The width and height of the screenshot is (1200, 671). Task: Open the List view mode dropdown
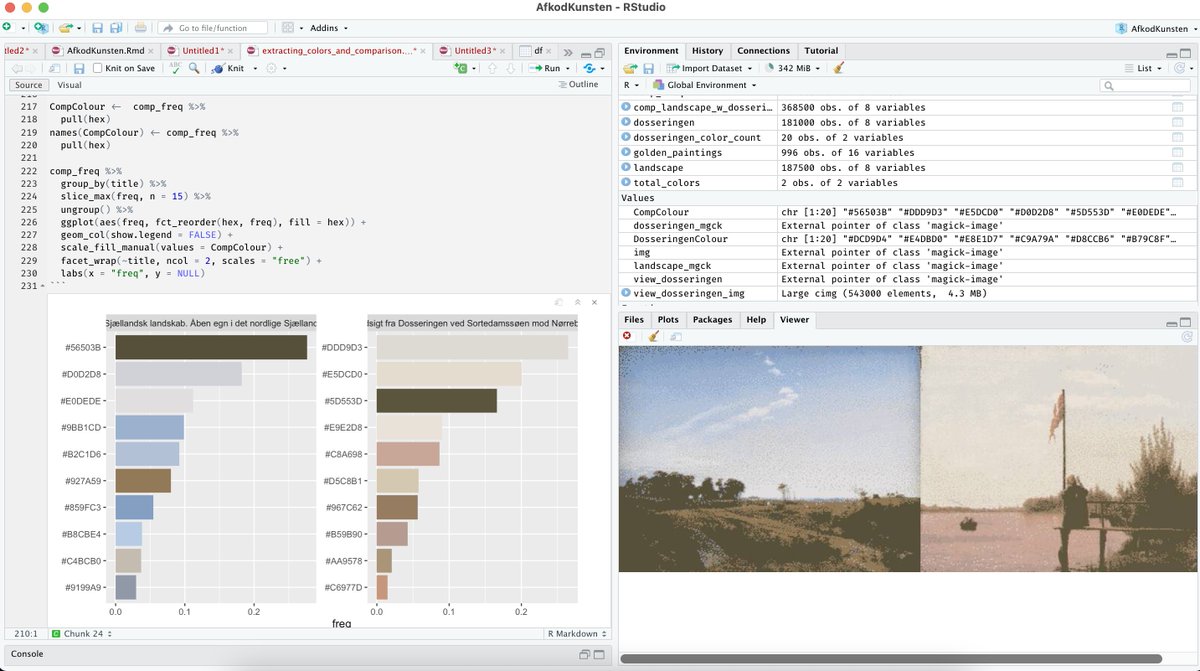coord(1143,68)
